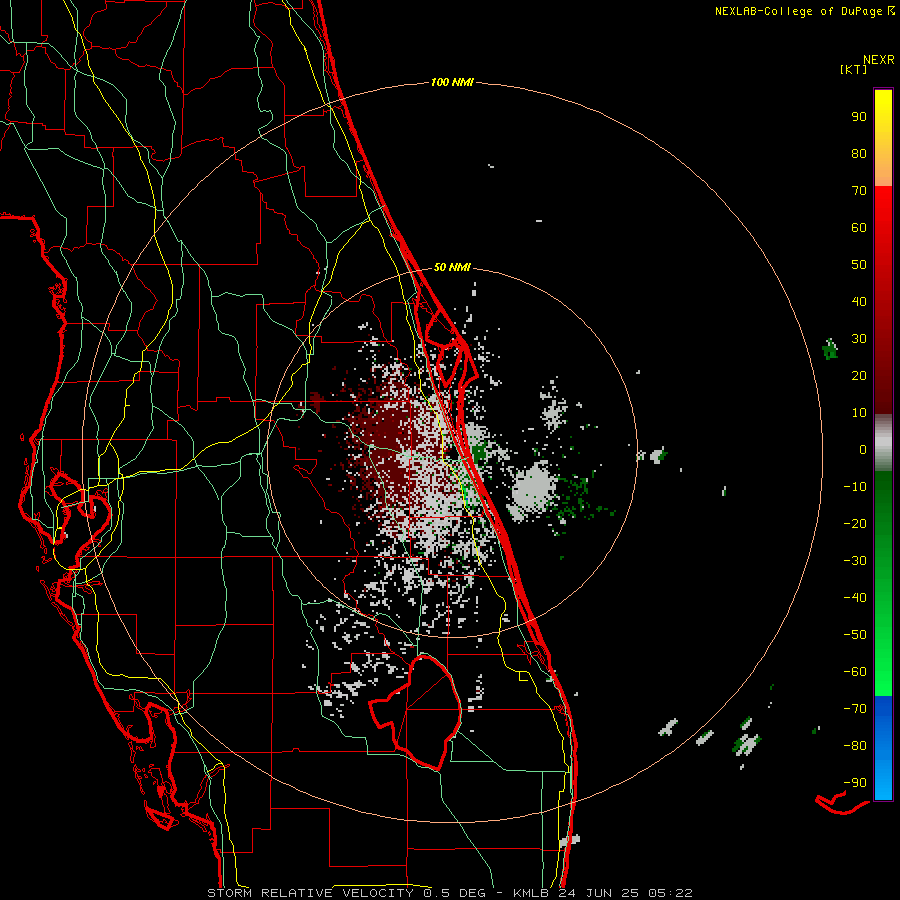The width and height of the screenshot is (900, 900).
Task: Click the 40 value on velocity scale
Action: pyautogui.click(x=859, y=301)
